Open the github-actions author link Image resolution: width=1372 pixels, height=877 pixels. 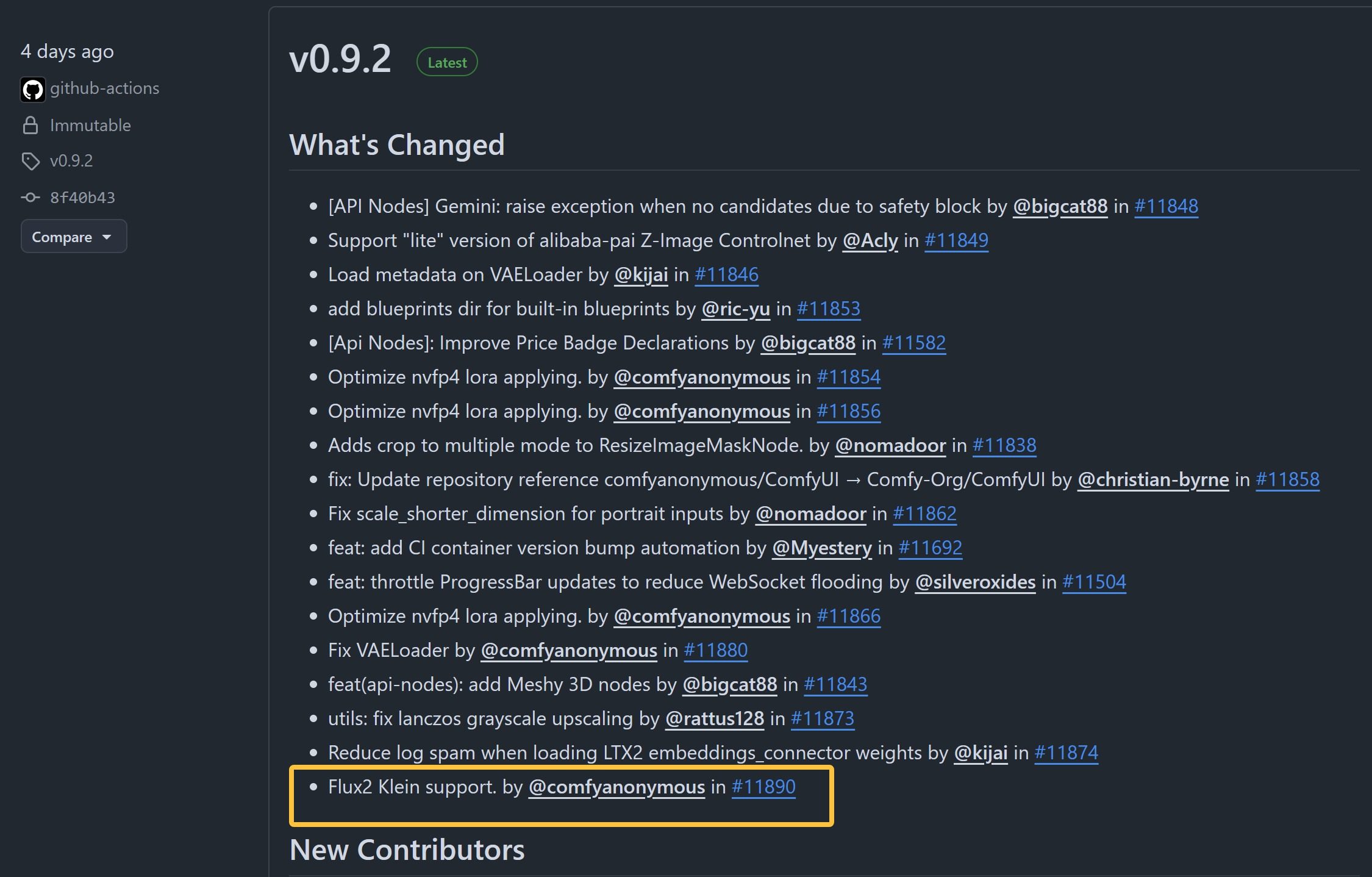104,88
